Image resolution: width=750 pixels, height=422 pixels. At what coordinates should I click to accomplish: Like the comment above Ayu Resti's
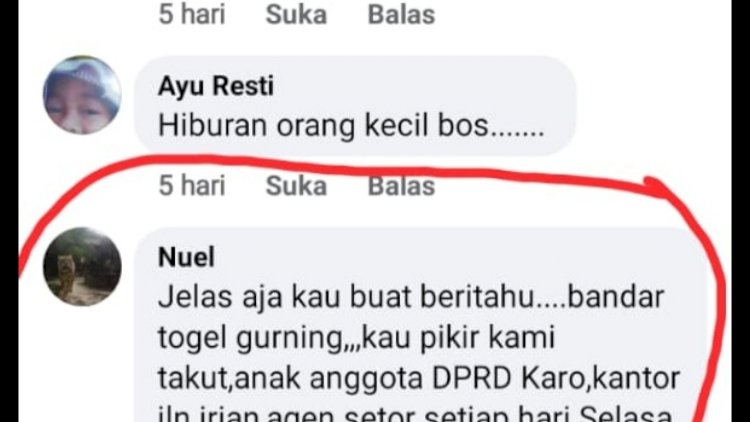point(296,14)
